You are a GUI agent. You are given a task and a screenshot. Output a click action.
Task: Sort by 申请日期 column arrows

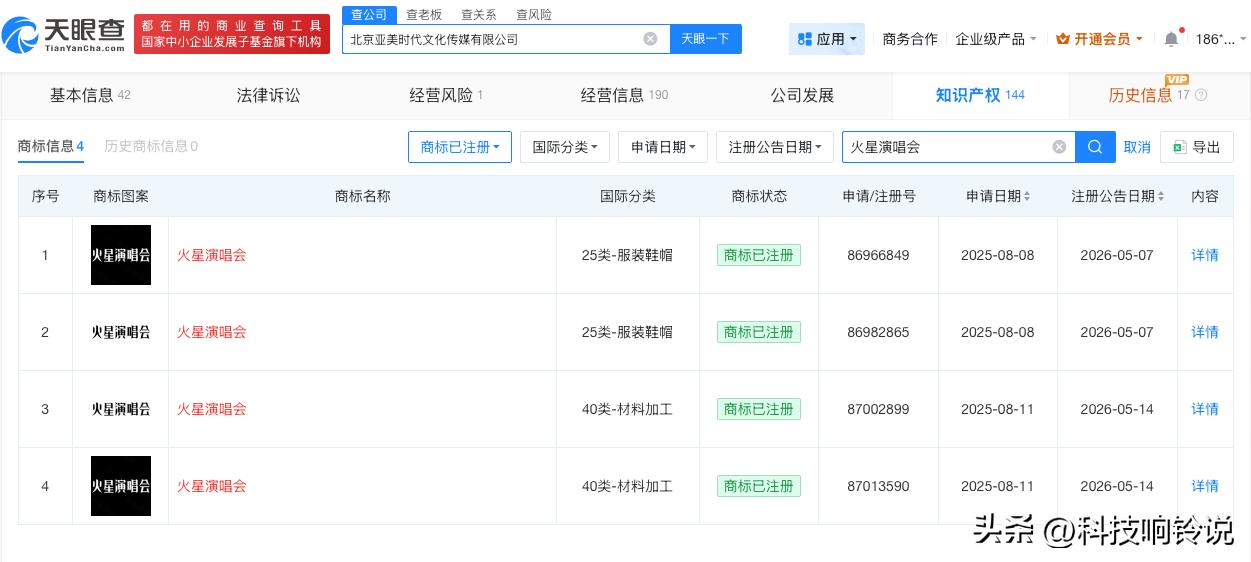pos(1027,197)
